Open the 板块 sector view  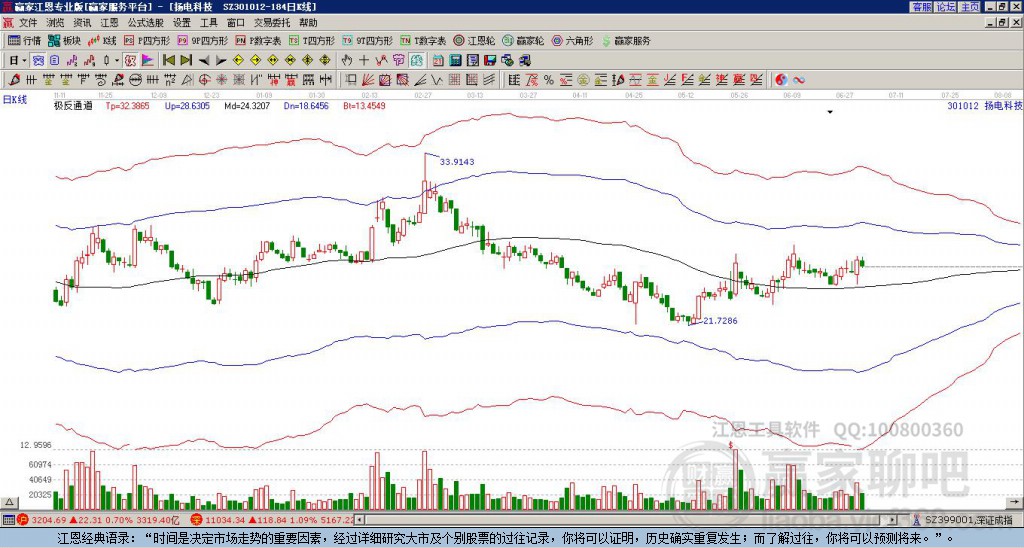[64, 40]
